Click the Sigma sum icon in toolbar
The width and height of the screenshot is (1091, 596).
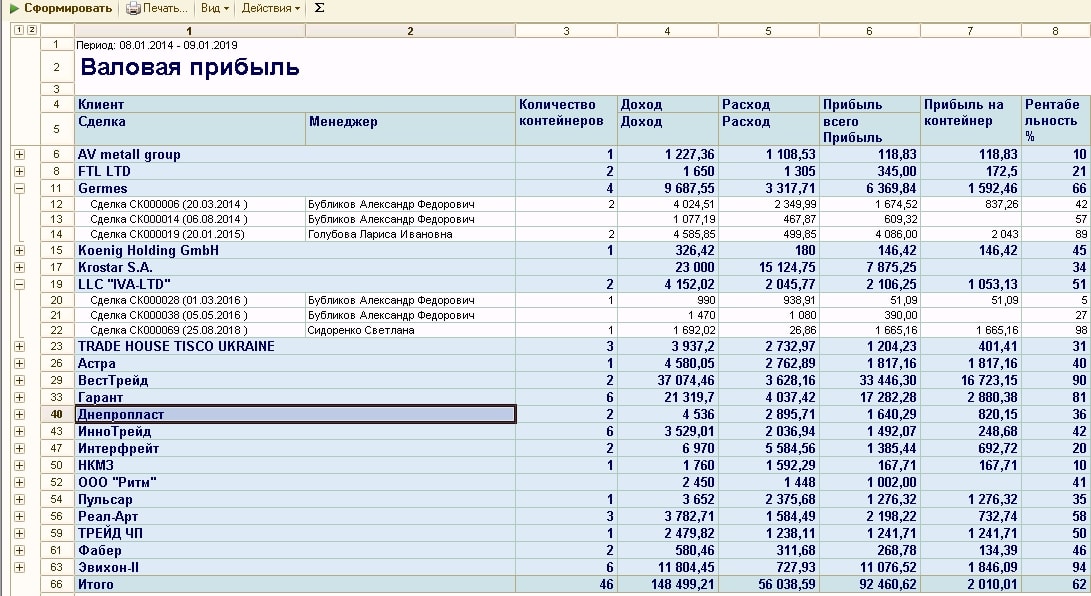tap(319, 8)
